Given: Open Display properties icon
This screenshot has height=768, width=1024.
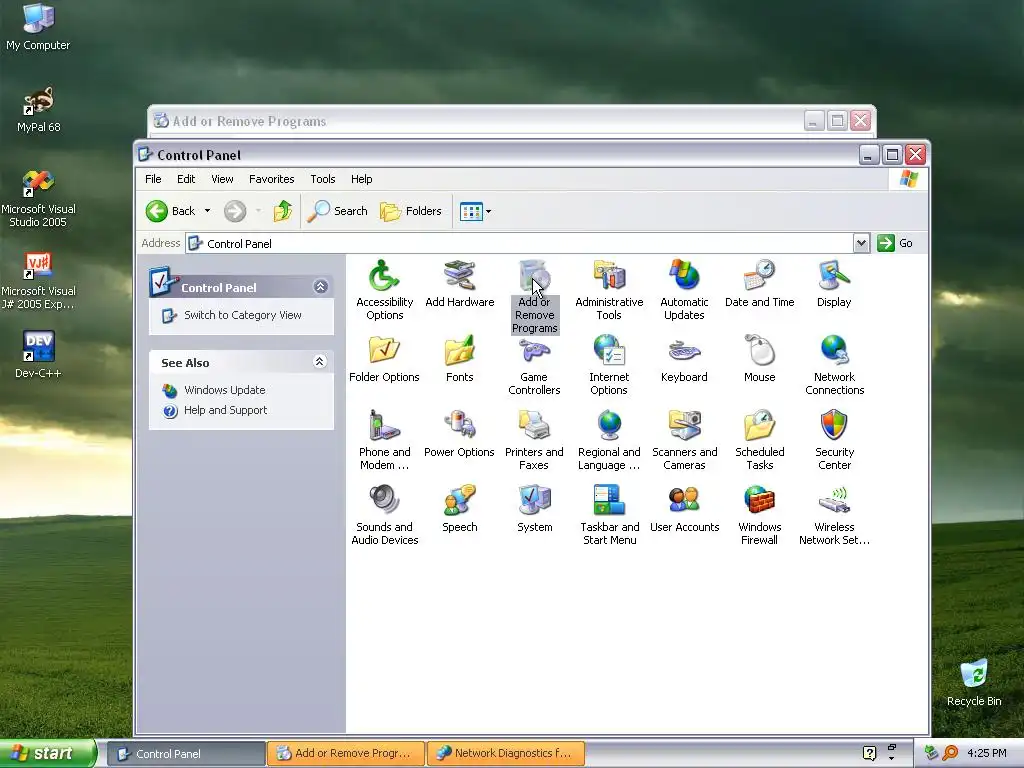Looking at the screenshot, I should pyautogui.click(x=834, y=283).
